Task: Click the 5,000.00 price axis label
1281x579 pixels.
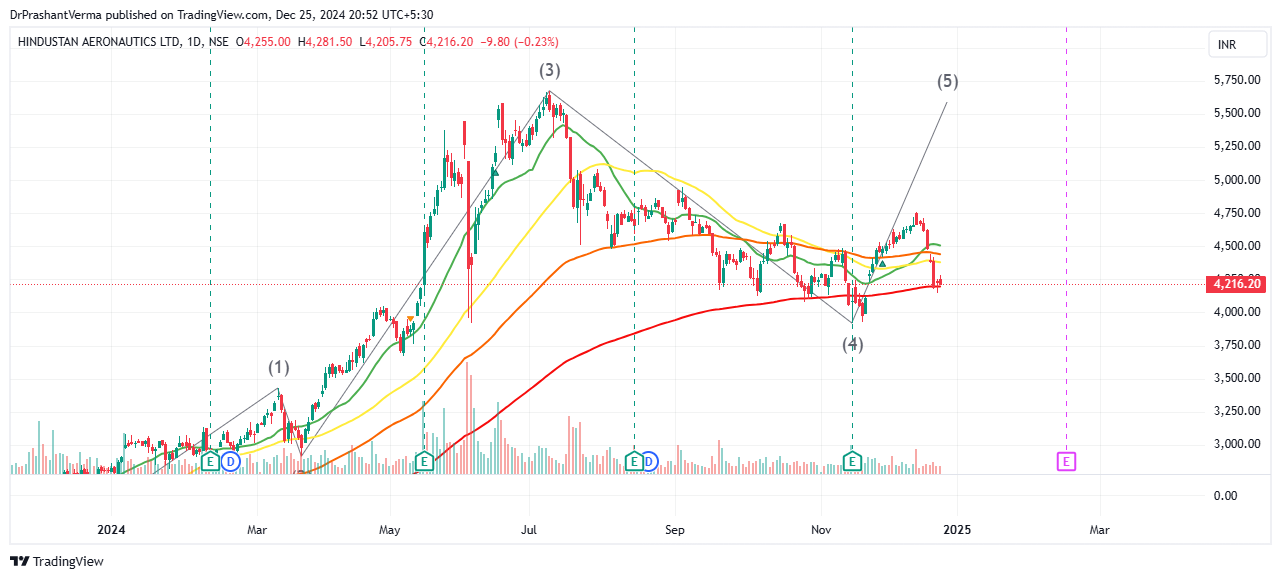Action: tap(1237, 180)
